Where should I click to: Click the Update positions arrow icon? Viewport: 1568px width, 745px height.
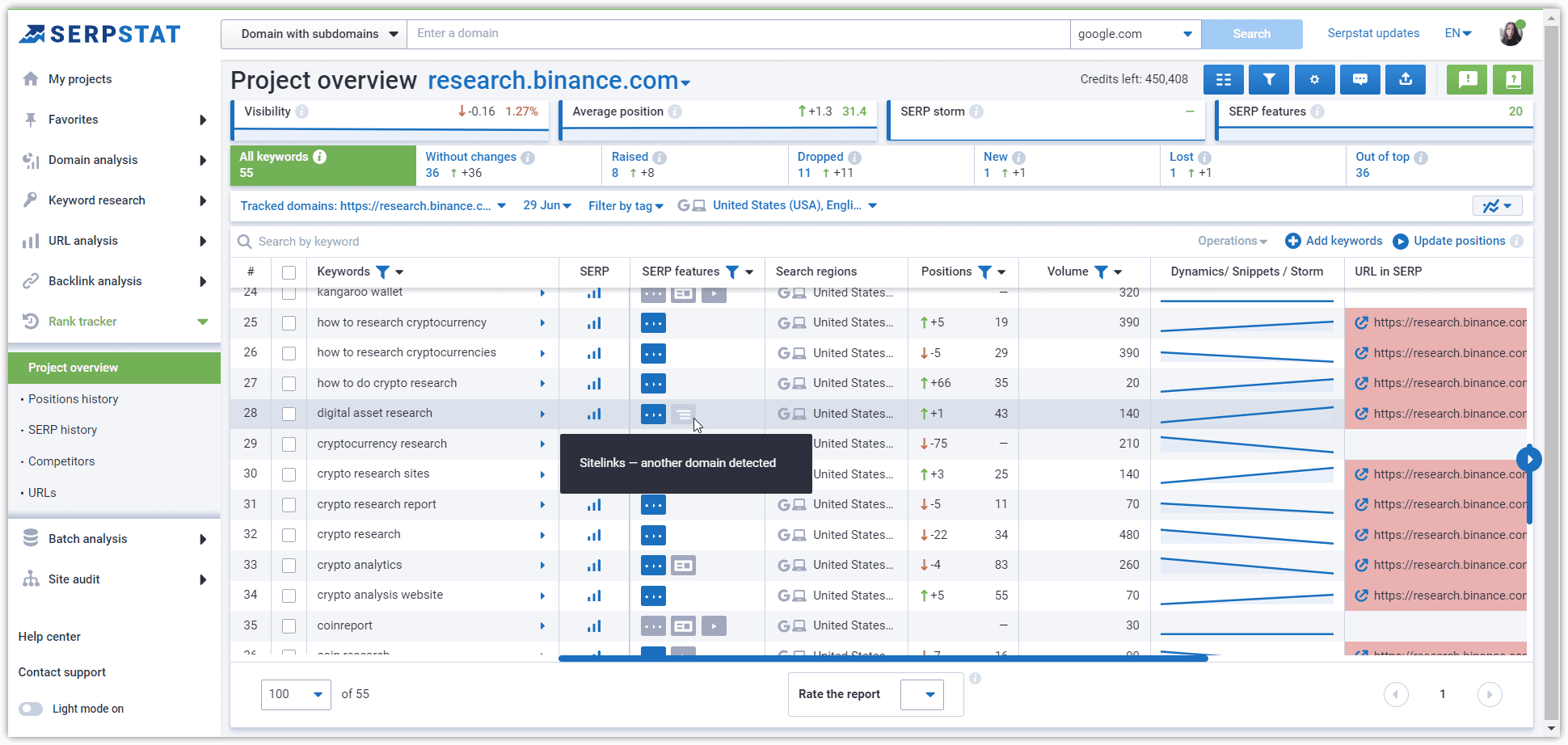1401,241
